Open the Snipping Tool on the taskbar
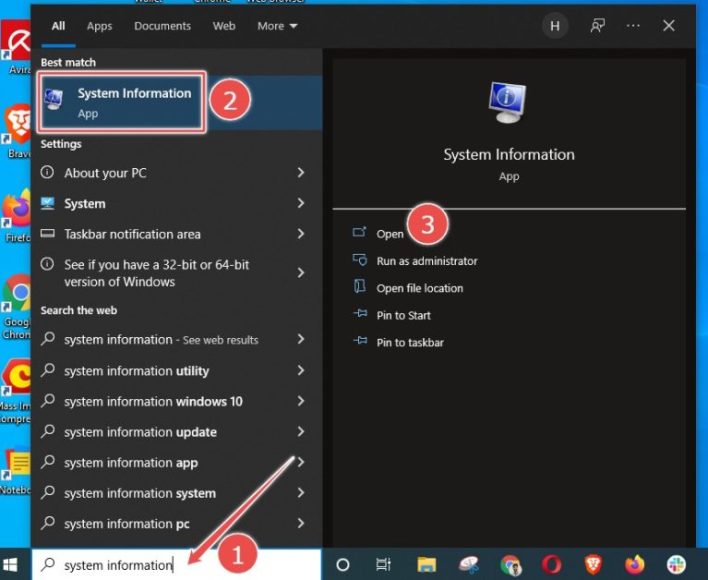 (469, 564)
